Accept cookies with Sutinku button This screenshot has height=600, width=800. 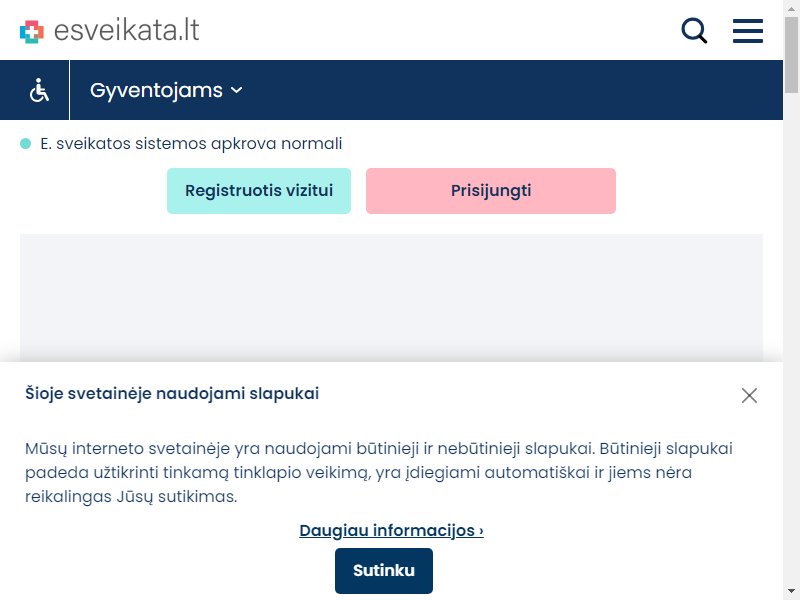click(x=384, y=570)
